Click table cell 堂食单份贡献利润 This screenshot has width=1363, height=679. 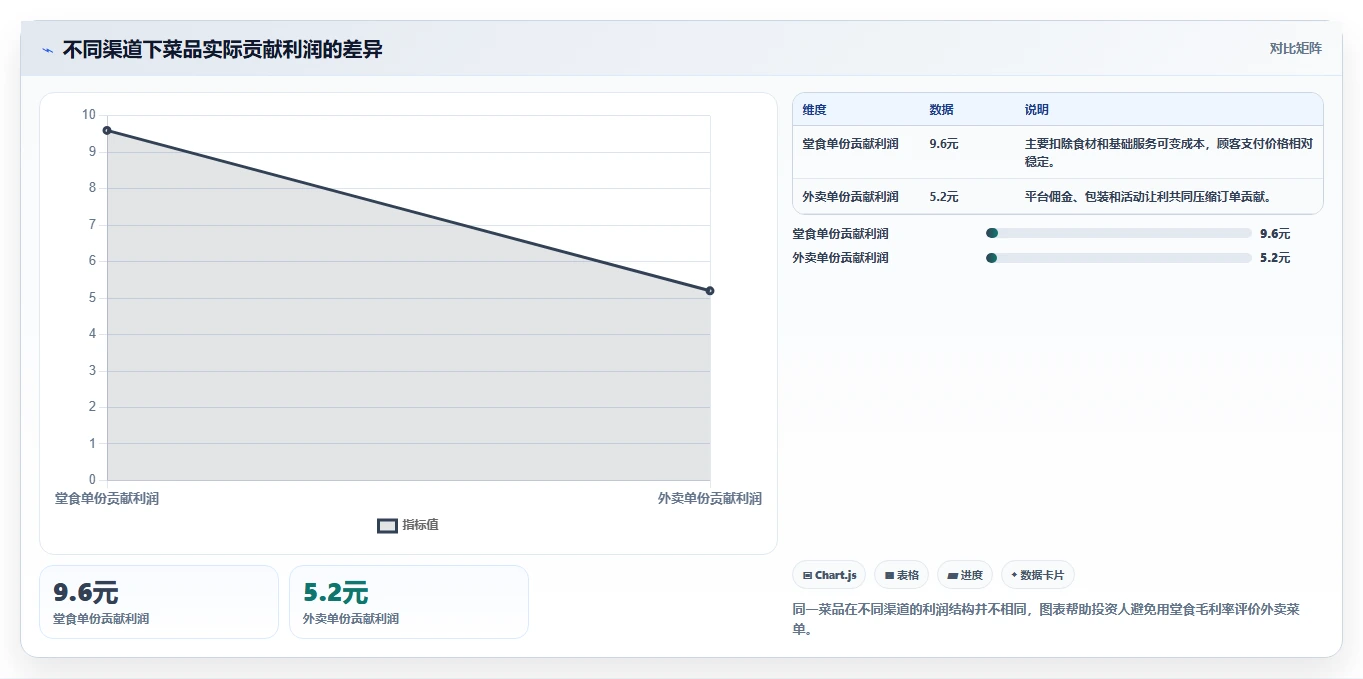[851, 144]
